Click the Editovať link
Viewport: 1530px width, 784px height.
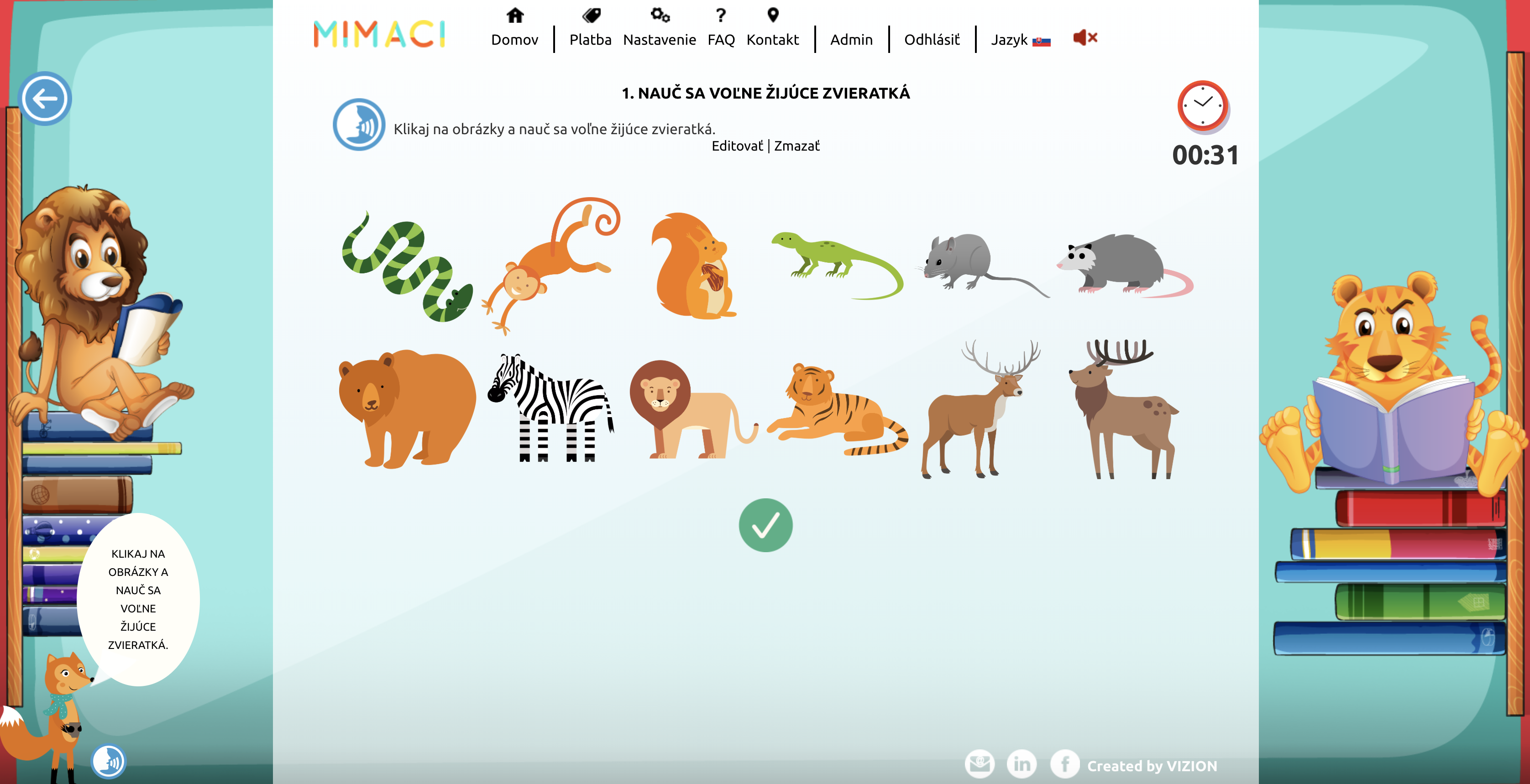737,146
